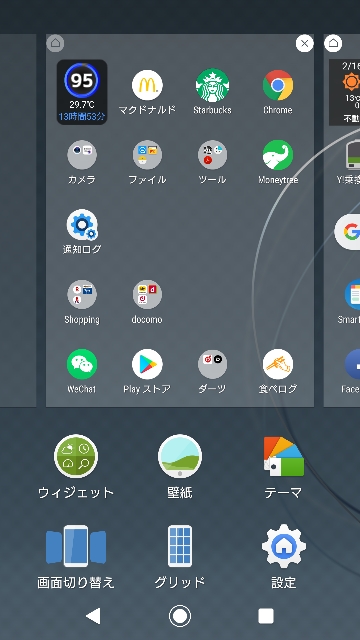Launch the Moneytree app
The height and width of the screenshot is (640, 360).
tap(278, 155)
